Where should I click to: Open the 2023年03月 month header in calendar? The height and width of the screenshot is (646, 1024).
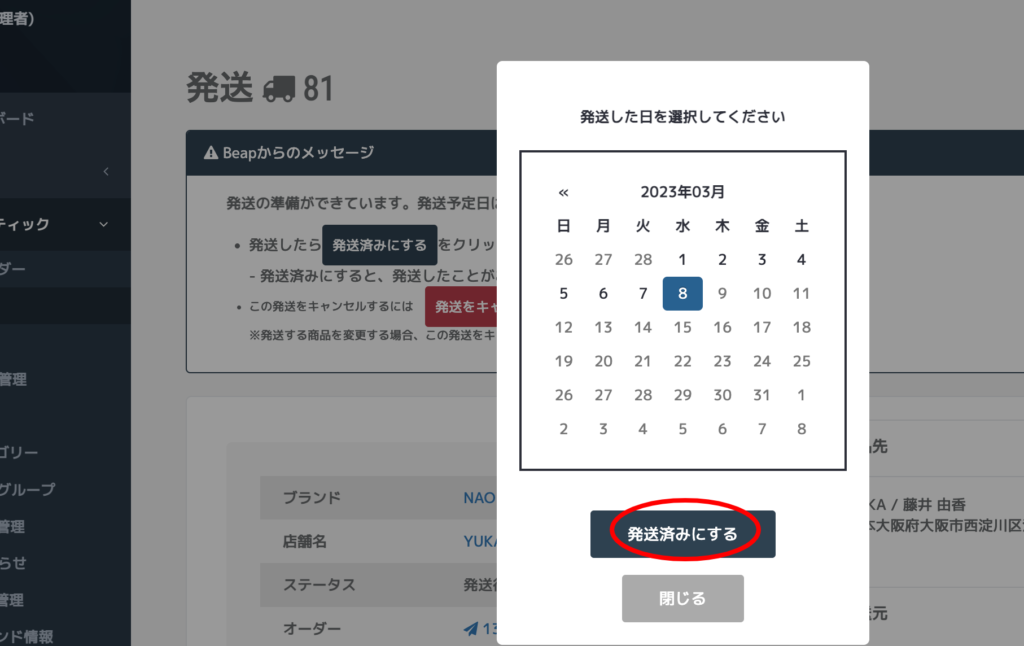[x=682, y=192]
